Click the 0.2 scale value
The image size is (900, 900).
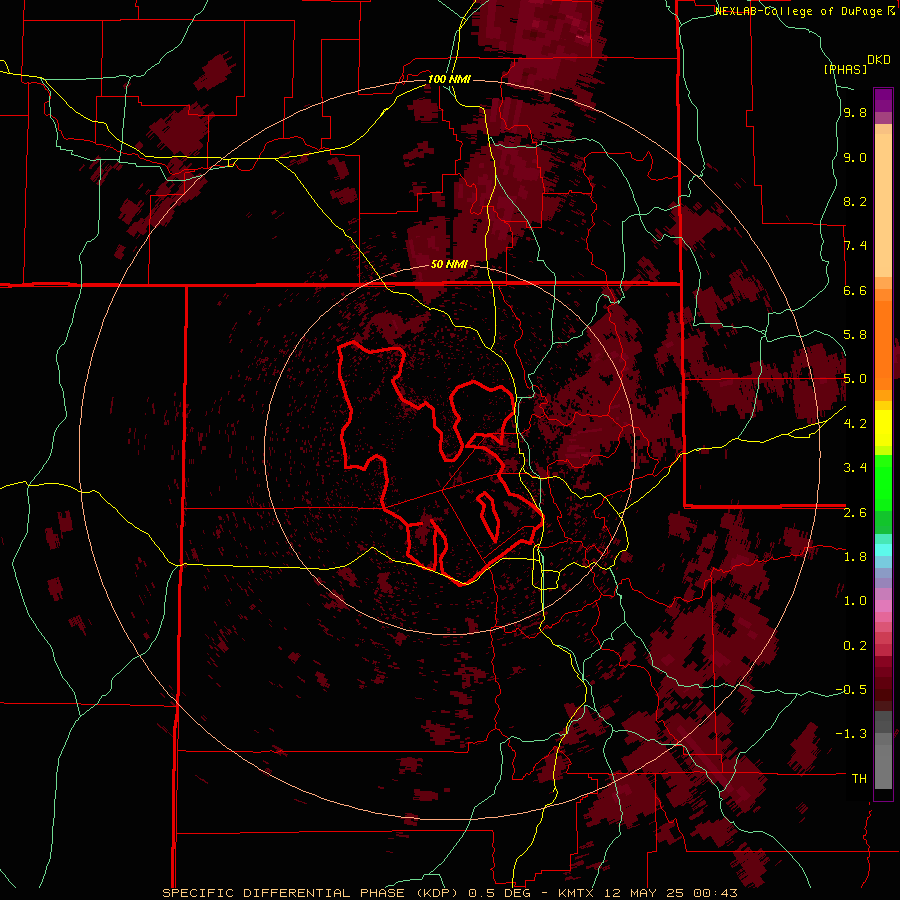pos(855,646)
